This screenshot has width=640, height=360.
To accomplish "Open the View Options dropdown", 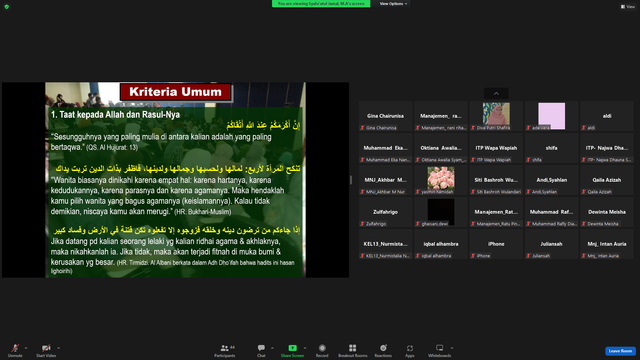I will (x=393, y=4).
